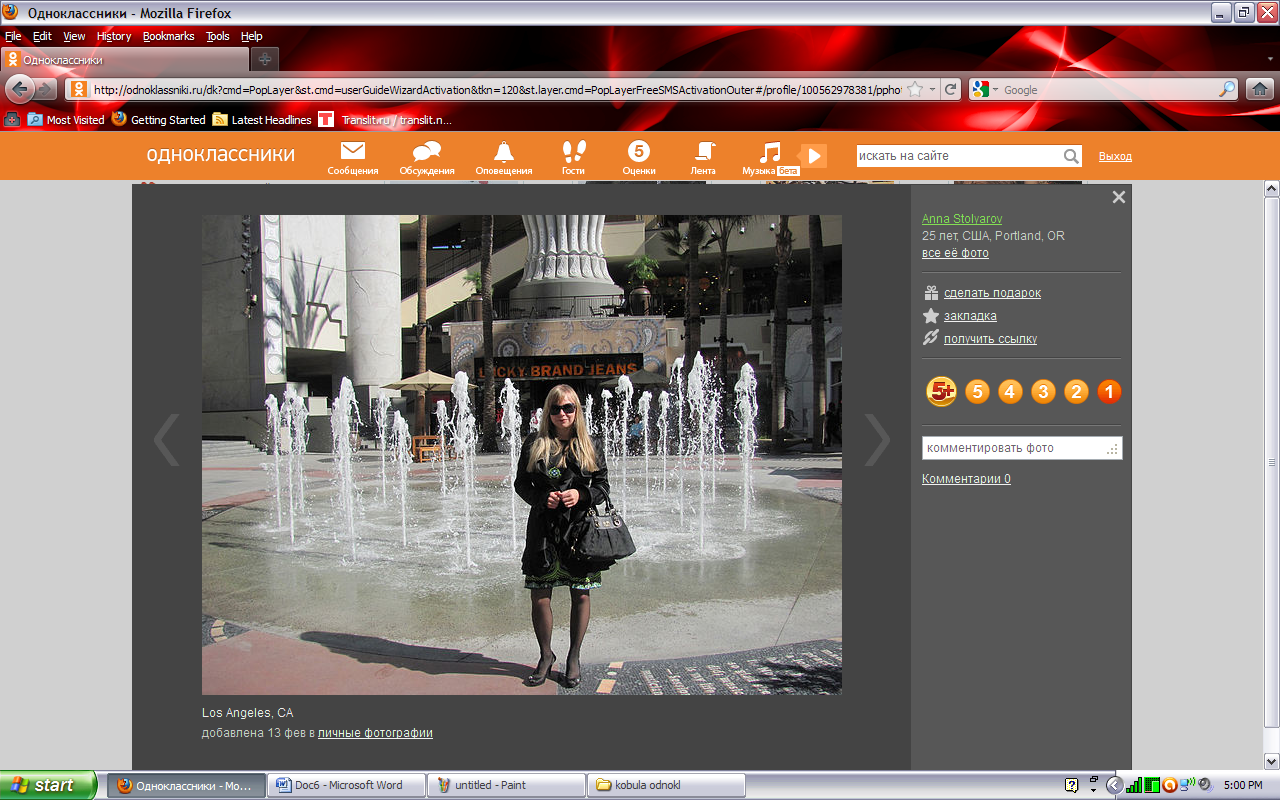Image resolution: width=1280 pixels, height=800 pixels.
Task: Rate the photo 4
Action: (1010, 391)
